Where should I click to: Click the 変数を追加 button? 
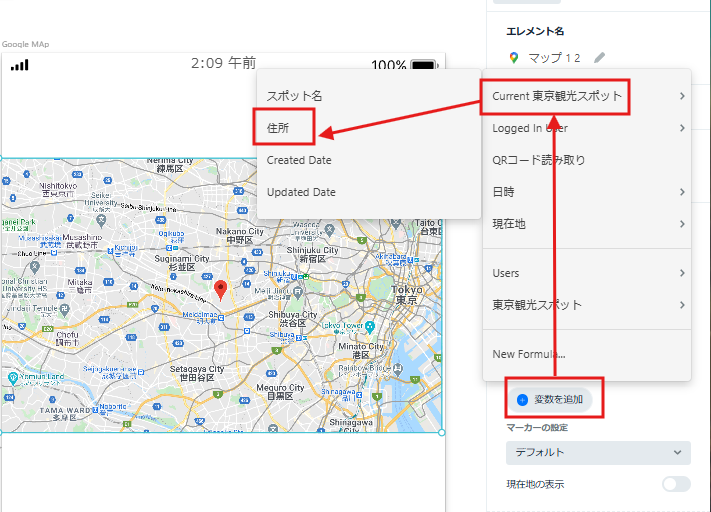(550, 400)
